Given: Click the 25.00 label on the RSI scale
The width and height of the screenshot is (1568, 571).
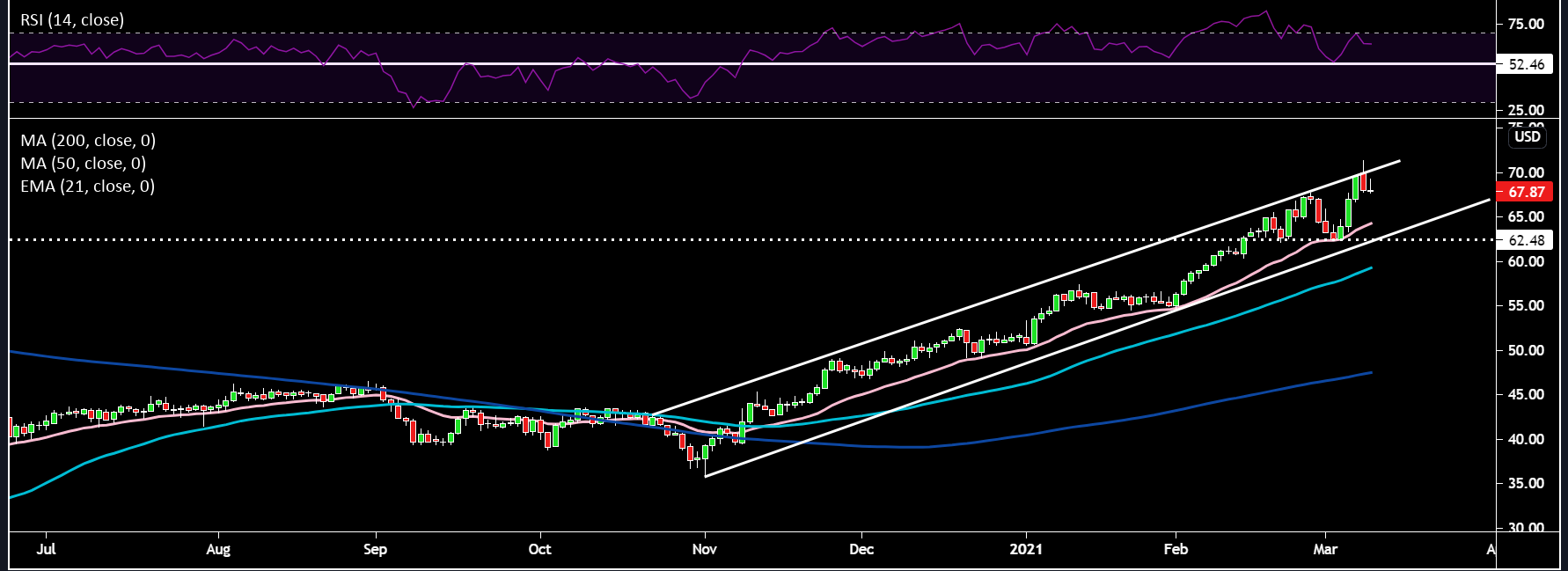Looking at the screenshot, I should point(1526,110).
